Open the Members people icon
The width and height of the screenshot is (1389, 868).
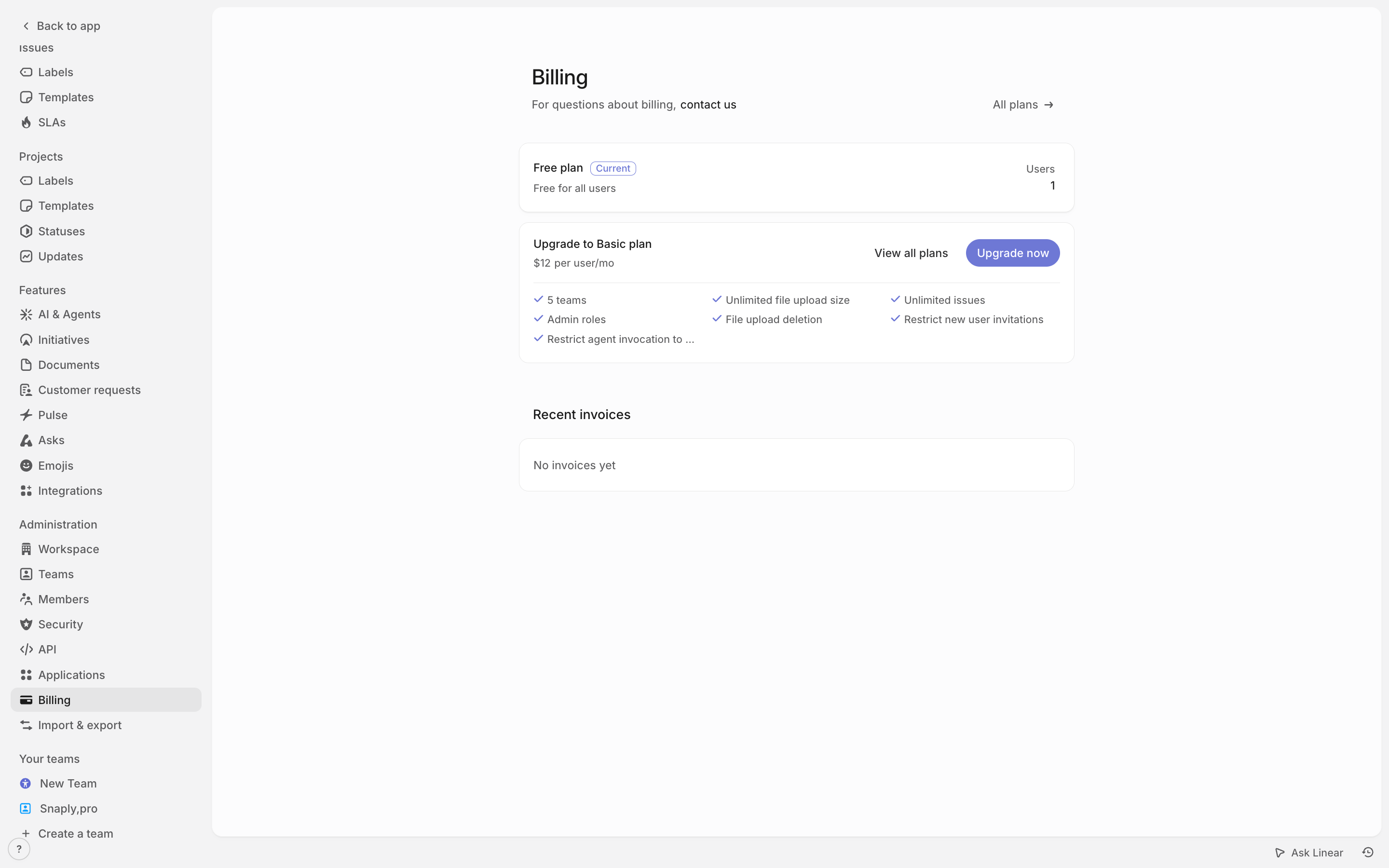click(26, 599)
